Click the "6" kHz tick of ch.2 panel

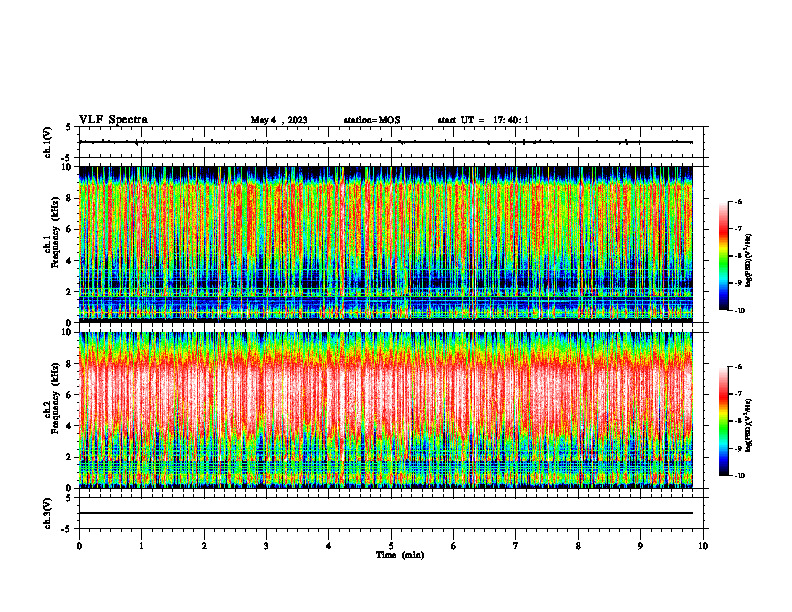coord(69,394)
